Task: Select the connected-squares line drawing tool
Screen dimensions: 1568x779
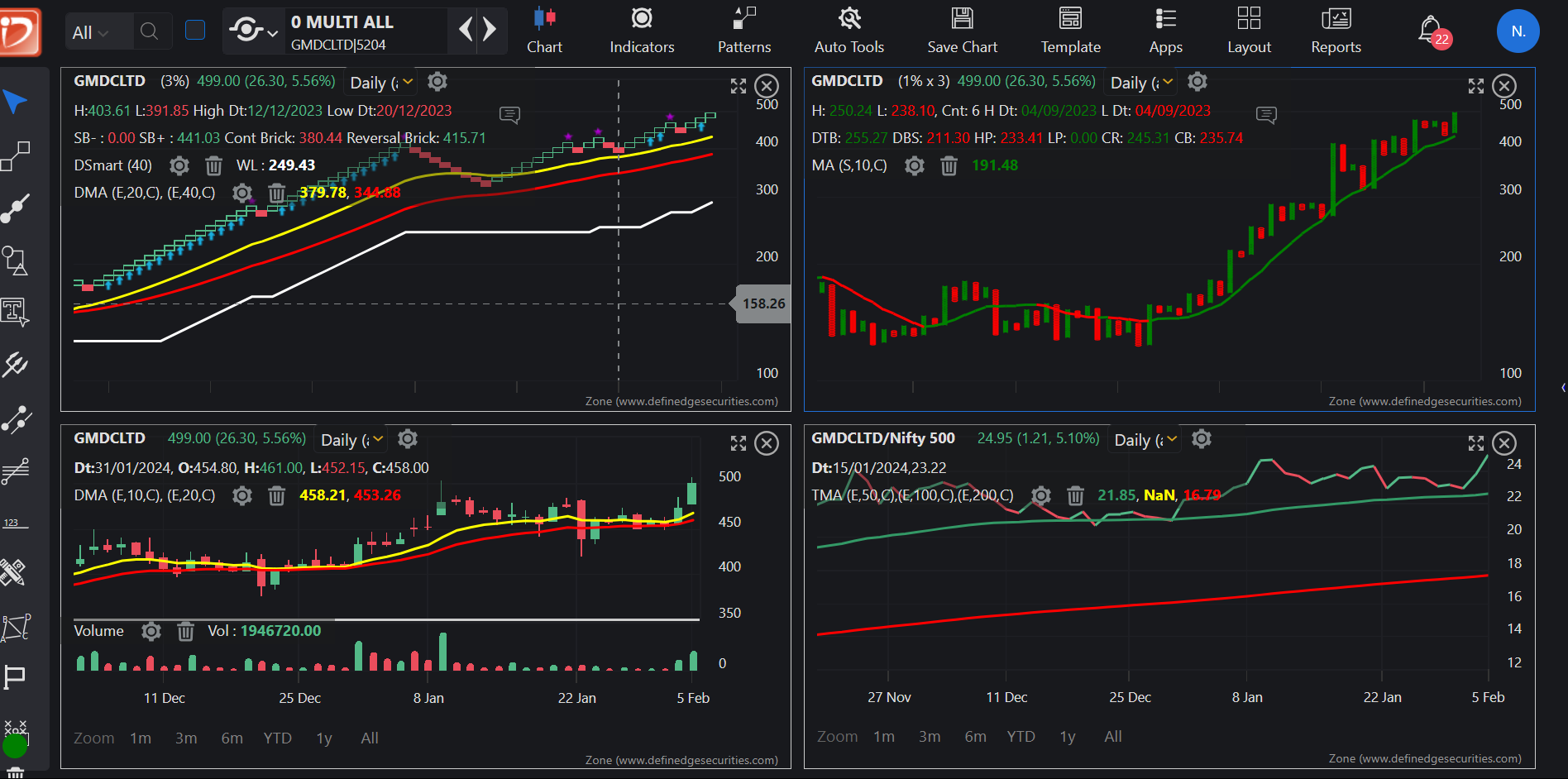Action: click(x=16, y=155)
